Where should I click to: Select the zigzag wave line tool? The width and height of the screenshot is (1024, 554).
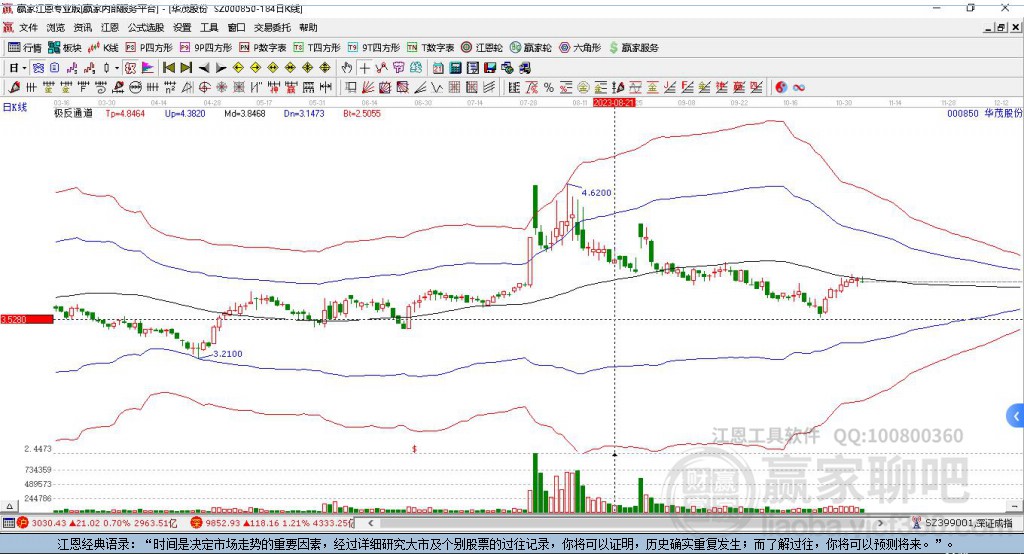point(437,87)
